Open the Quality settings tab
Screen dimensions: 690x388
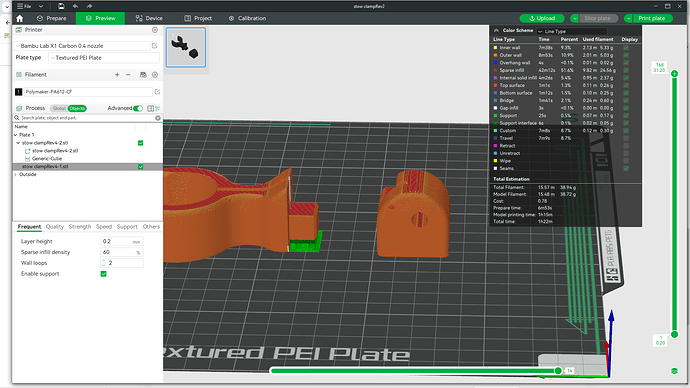[55, 227]
